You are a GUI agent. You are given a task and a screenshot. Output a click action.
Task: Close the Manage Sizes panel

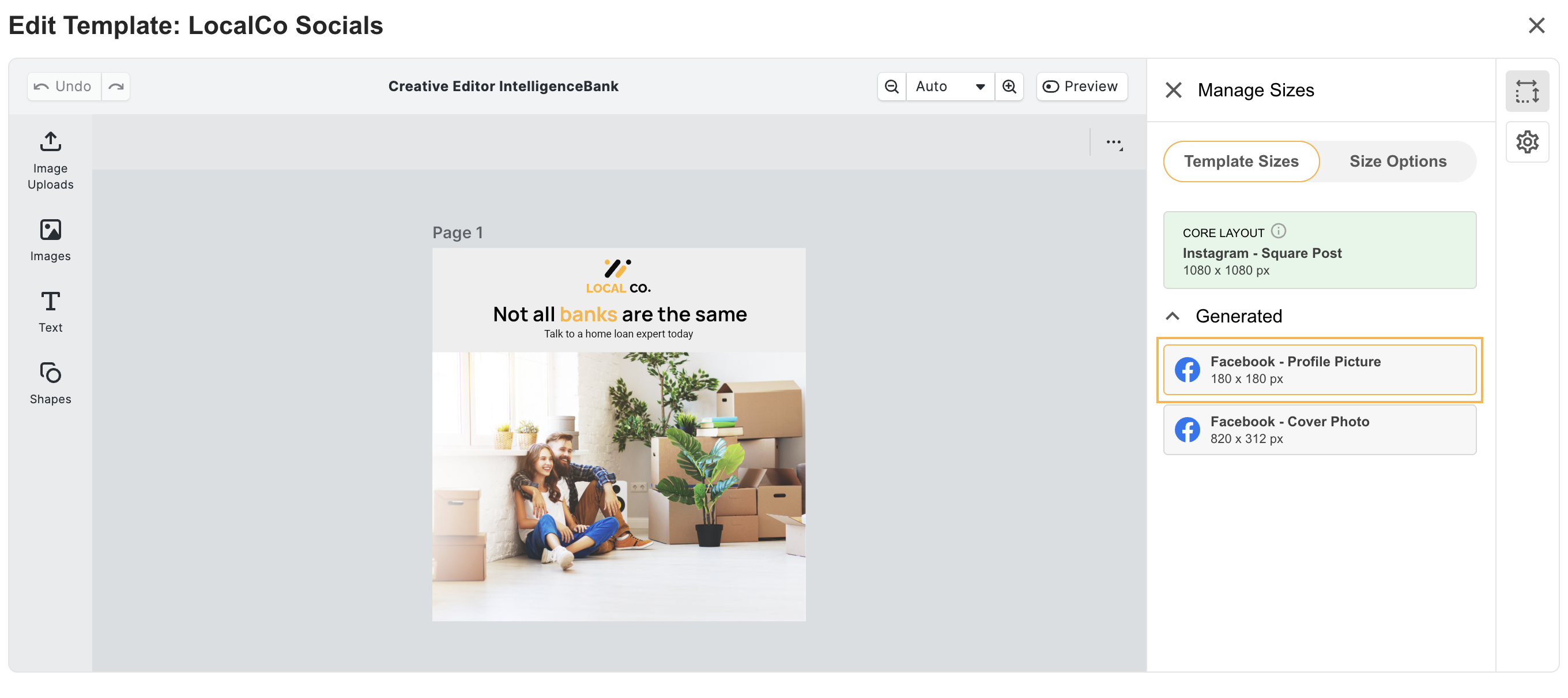pos(1173,90)
